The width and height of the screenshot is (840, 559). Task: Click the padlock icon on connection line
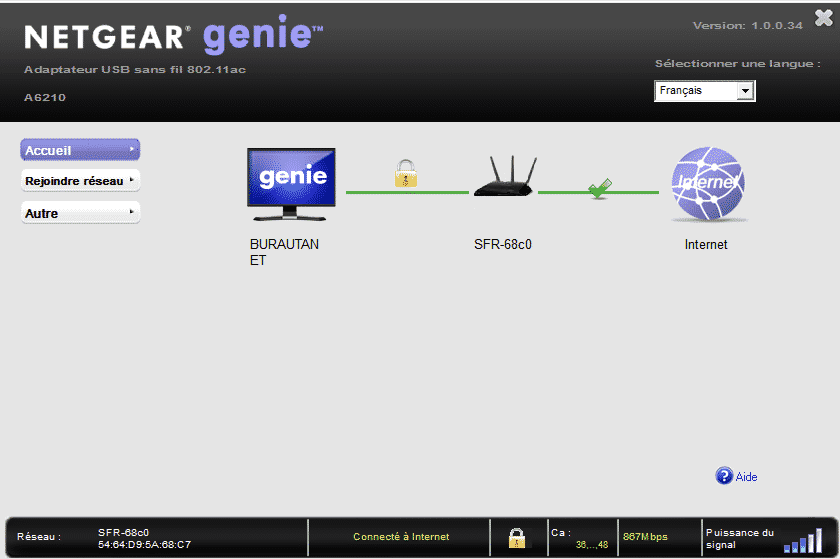click(x=406, y=173)
